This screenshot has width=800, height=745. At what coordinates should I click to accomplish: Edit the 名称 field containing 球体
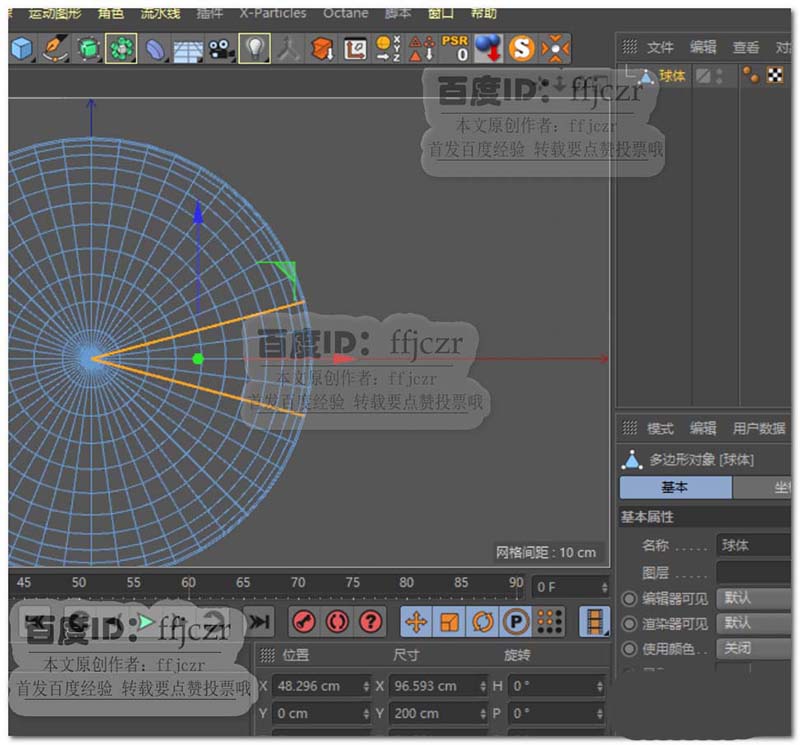coord(754,545)
